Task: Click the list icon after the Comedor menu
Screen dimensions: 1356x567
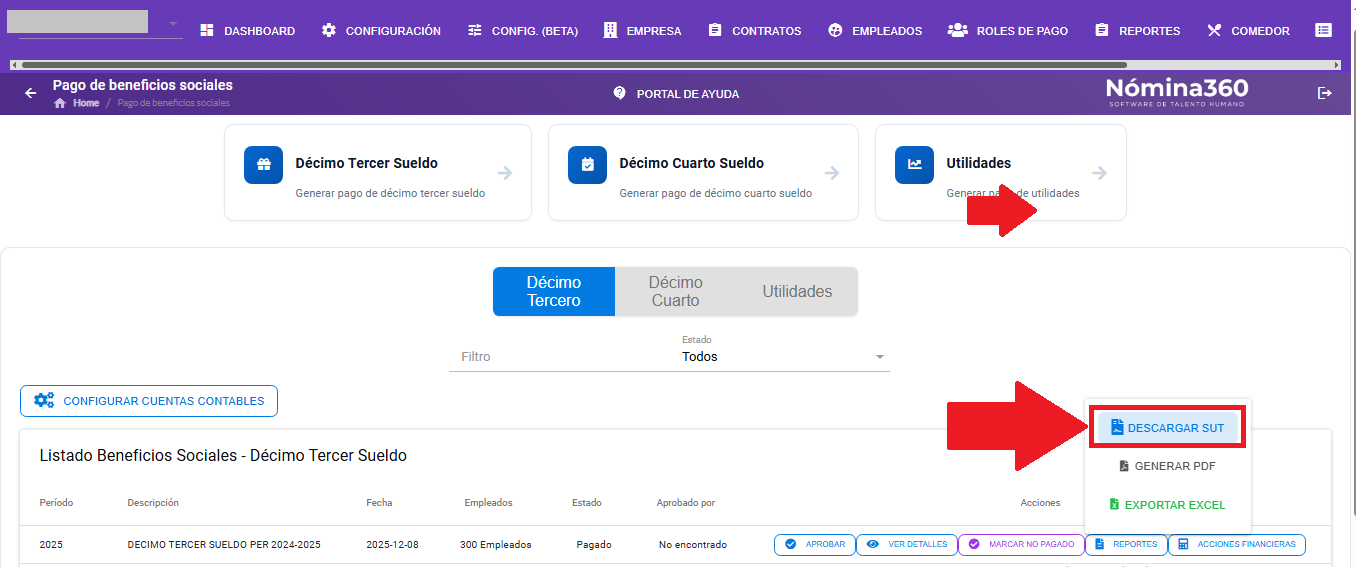Action: (1323, 31)
